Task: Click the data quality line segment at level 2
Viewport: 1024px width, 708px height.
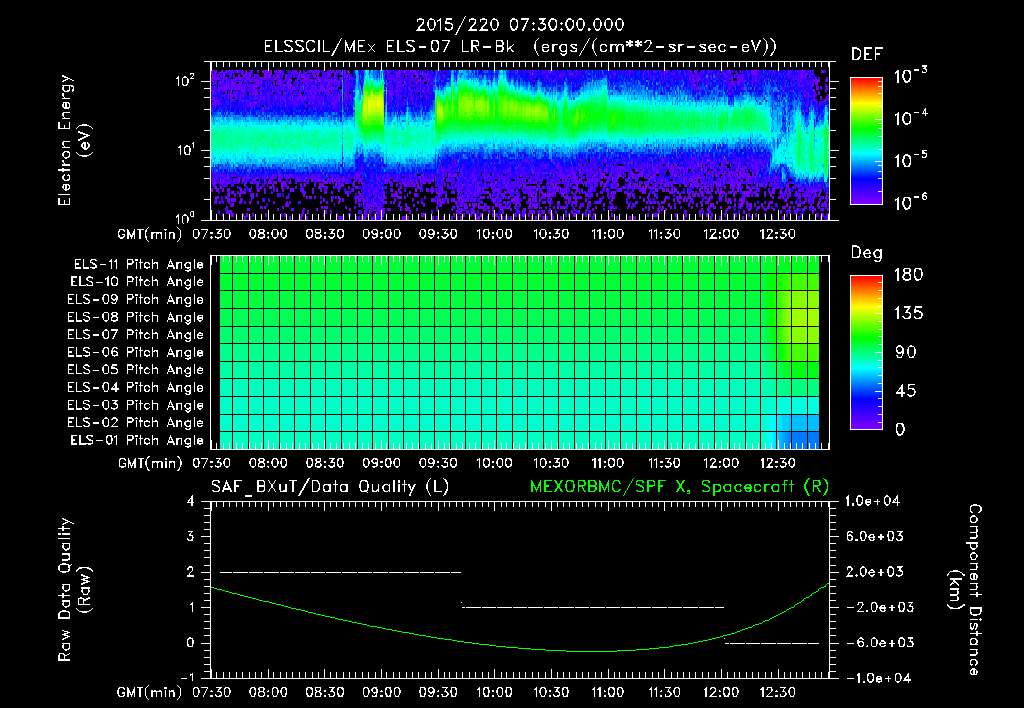Action: pos(340,572)
